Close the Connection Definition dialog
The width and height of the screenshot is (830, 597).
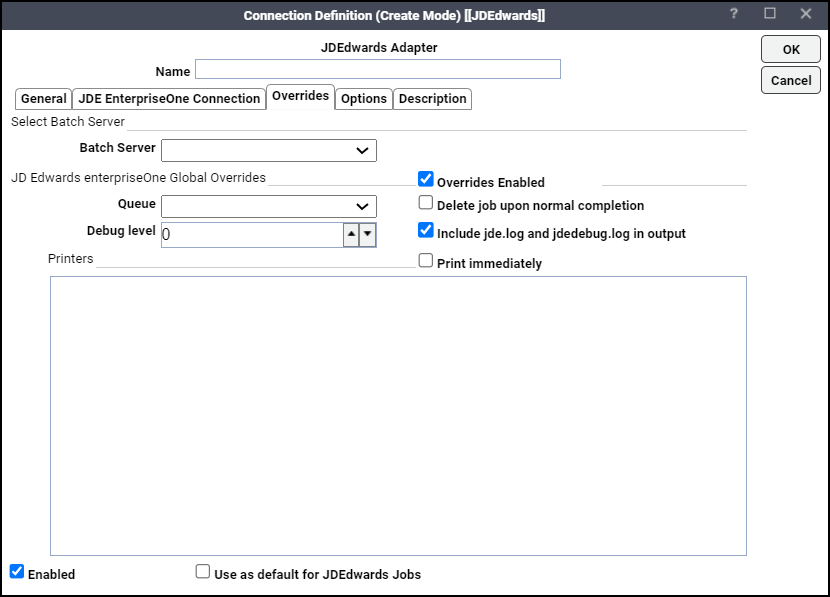(806, 14)
